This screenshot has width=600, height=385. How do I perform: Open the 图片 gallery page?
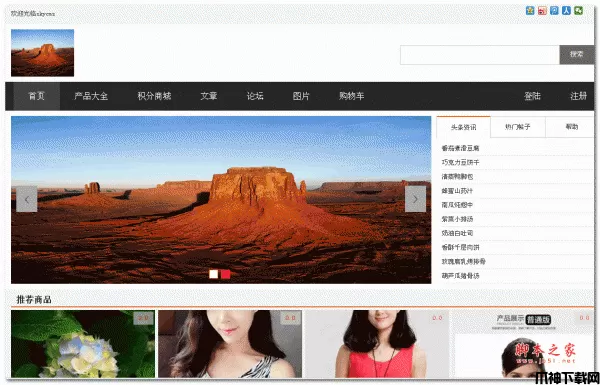coord(301,96)
